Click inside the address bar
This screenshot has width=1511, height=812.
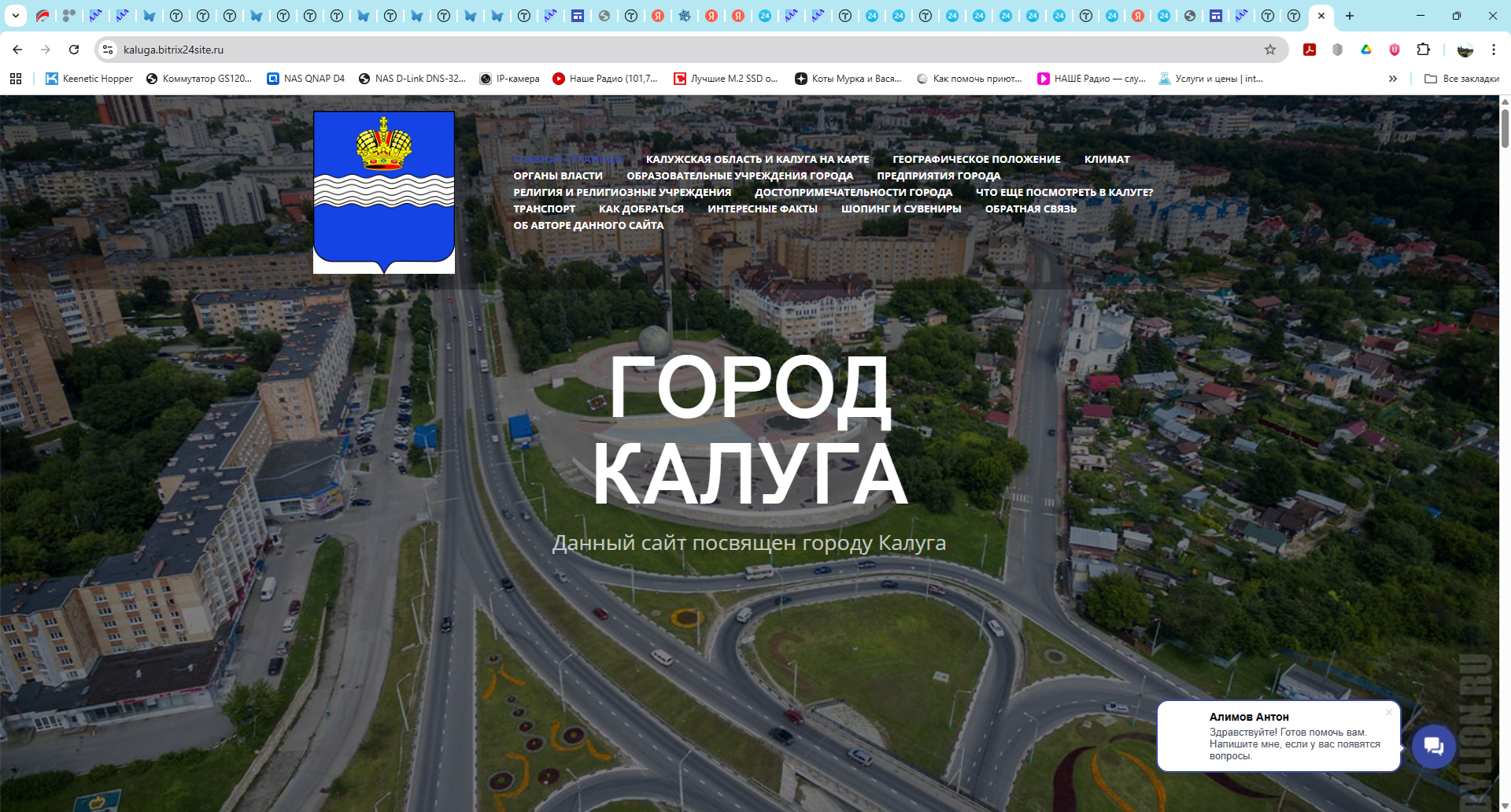[315, 49]
